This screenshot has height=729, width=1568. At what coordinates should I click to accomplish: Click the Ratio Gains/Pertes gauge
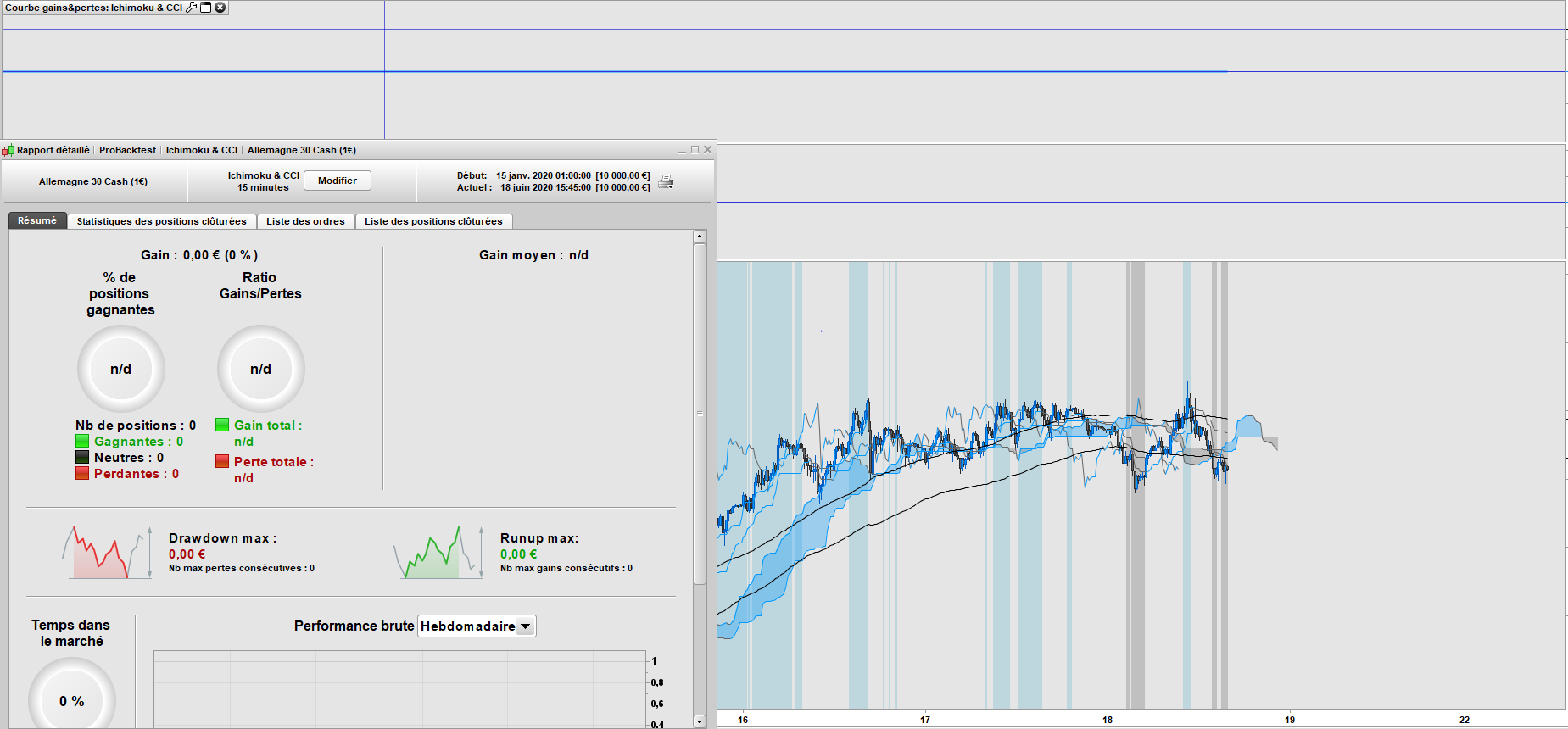point(261,369)
